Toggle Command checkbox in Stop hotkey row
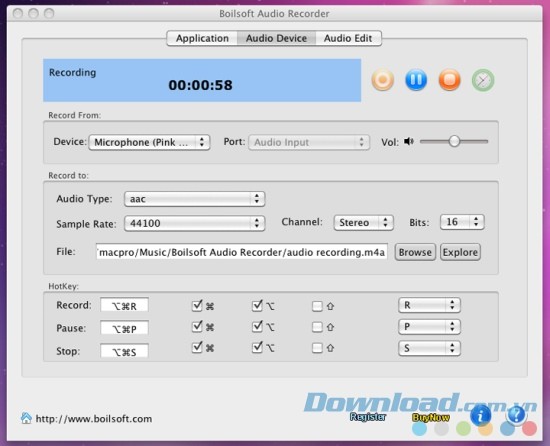Screen dimensions: 550x446 tap(197, 347)
